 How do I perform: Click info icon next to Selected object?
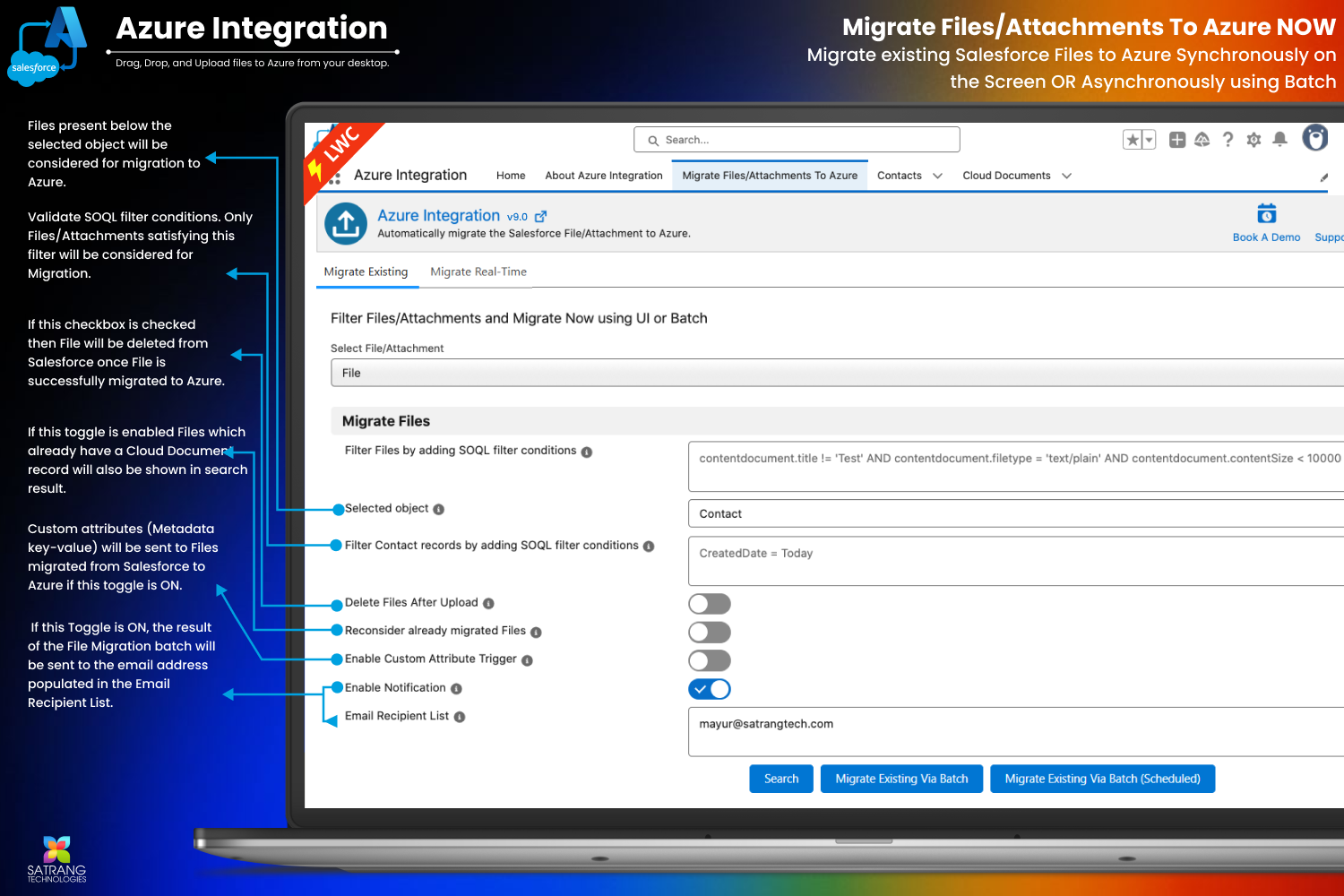pyautogui.click(x=439, y=510)
